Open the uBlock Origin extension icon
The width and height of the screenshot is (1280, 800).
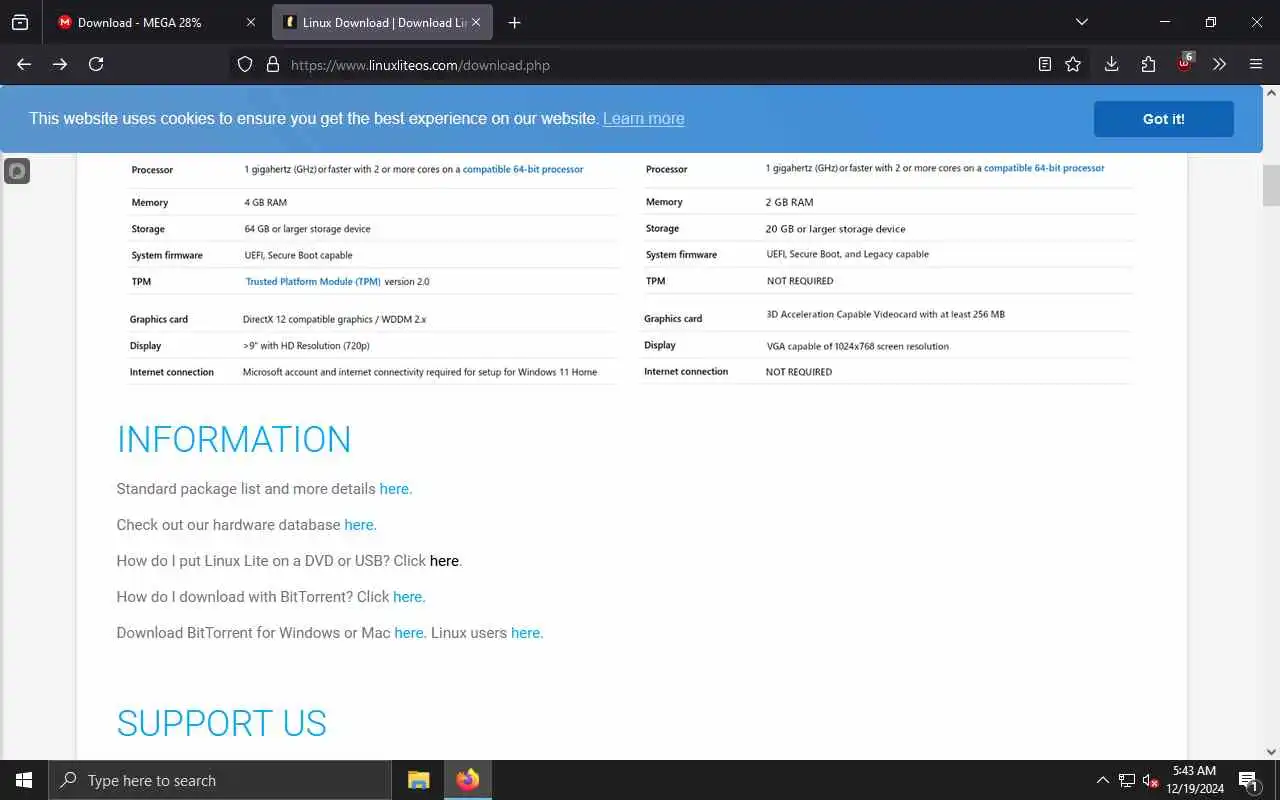1184,63
